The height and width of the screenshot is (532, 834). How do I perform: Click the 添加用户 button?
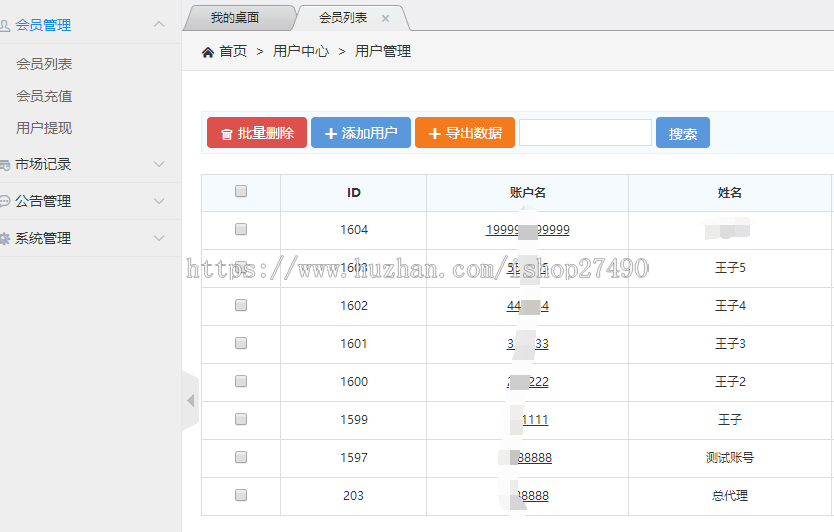pyautogui.click(x=361, y=132)
